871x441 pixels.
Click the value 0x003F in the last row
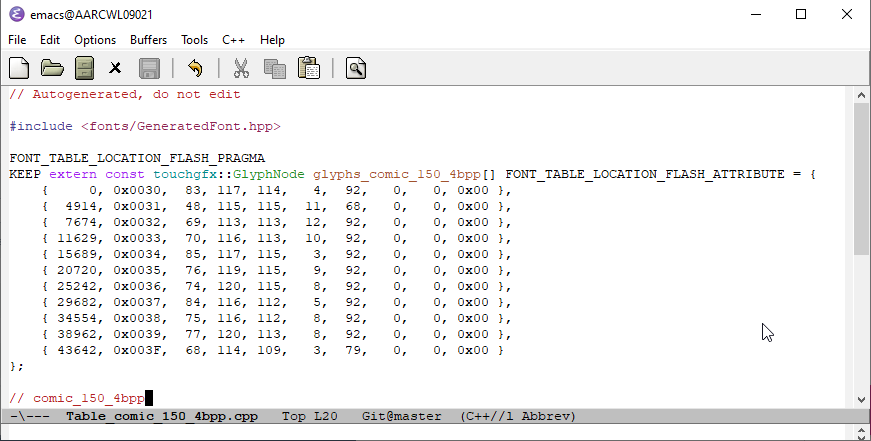click(137, 350)
